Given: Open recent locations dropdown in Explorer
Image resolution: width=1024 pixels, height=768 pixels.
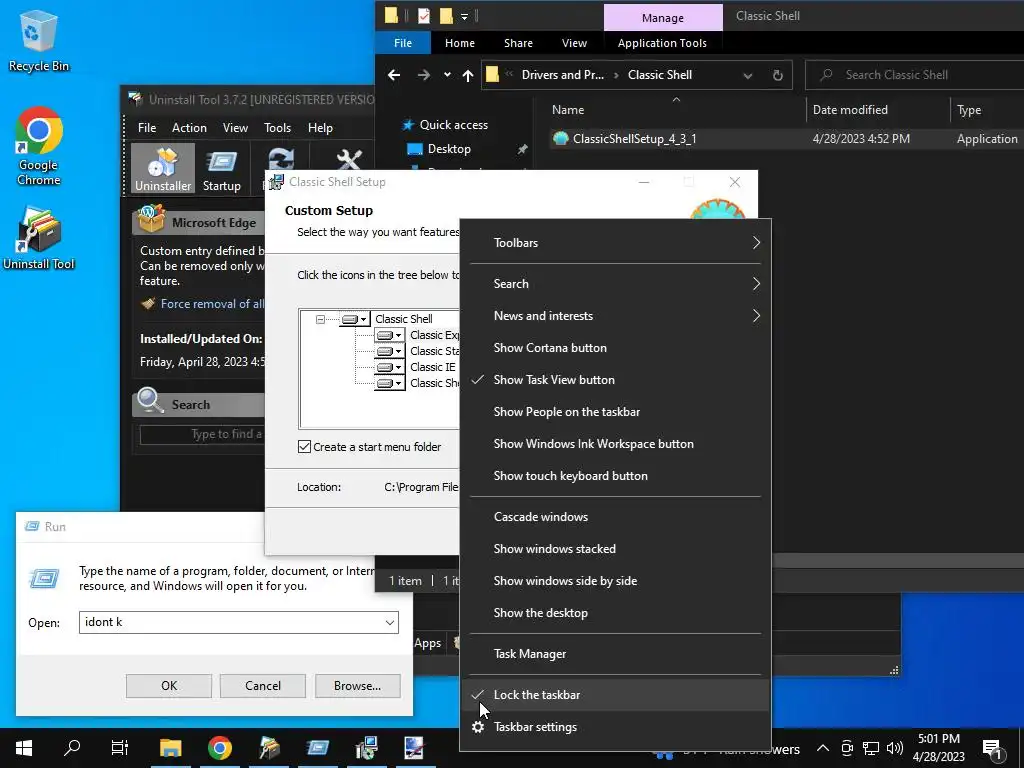Looking at the screenshot, I should tap(447, 75).
